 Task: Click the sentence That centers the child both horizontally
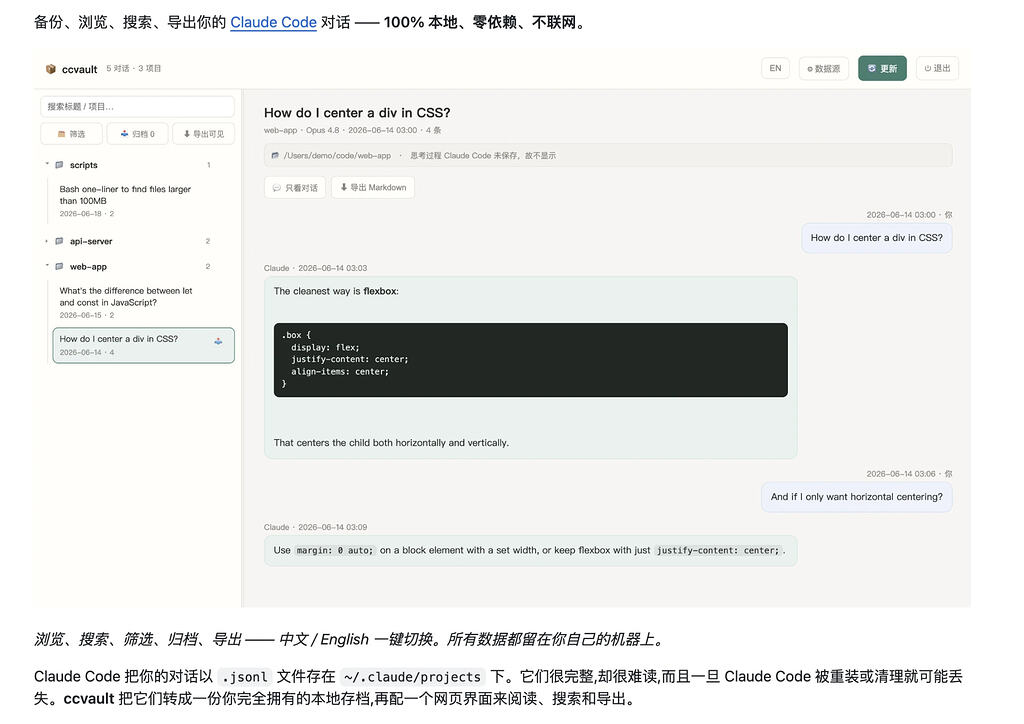[391, 443]
